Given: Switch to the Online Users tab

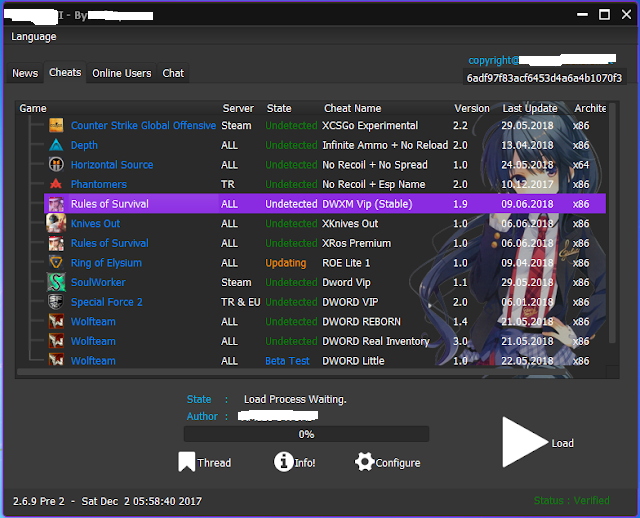Looking at the screenshot, I should pyautogui.click(x=122, y=73).
